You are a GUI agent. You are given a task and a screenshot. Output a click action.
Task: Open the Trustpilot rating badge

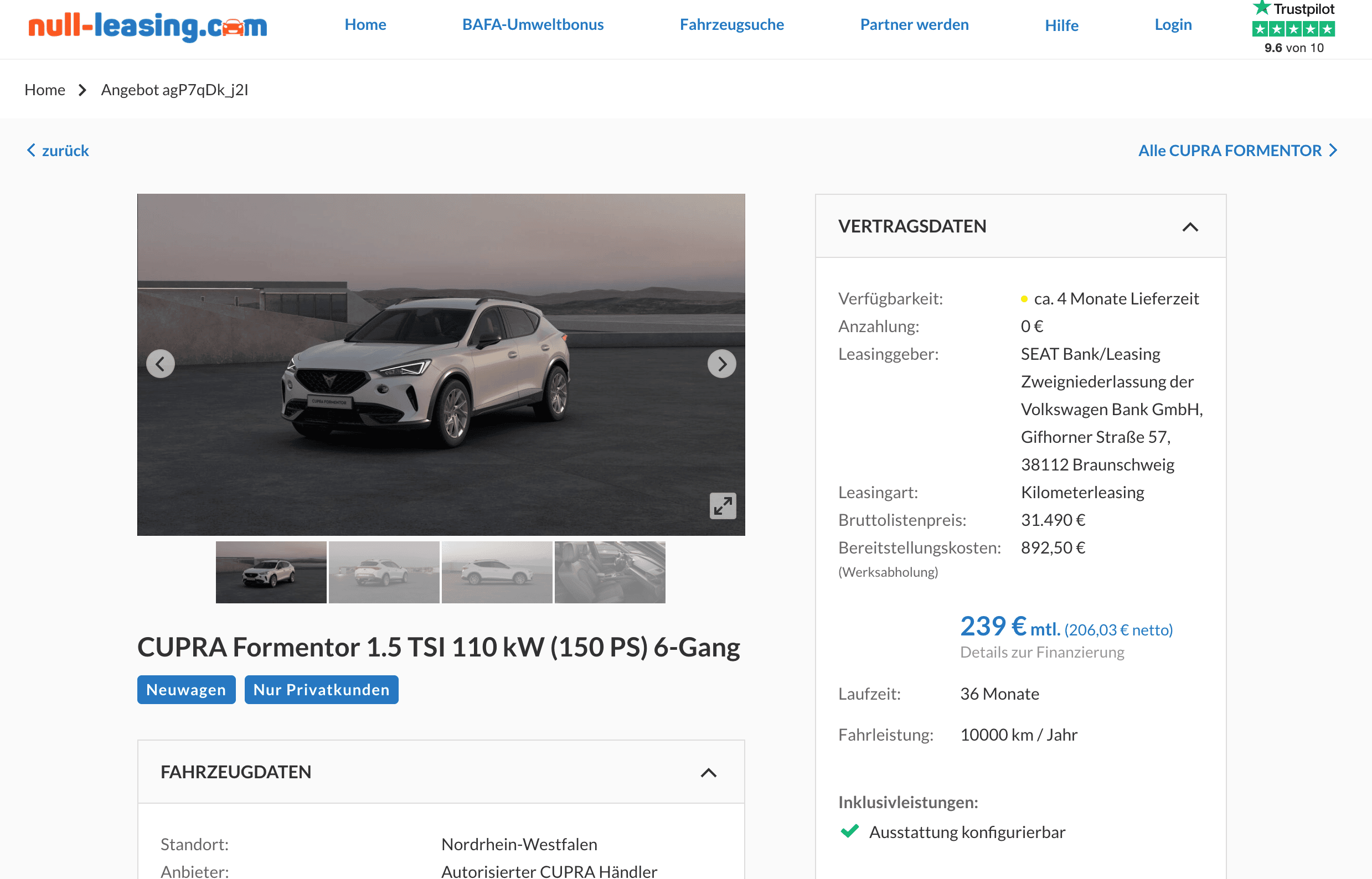pos(1293,27)
